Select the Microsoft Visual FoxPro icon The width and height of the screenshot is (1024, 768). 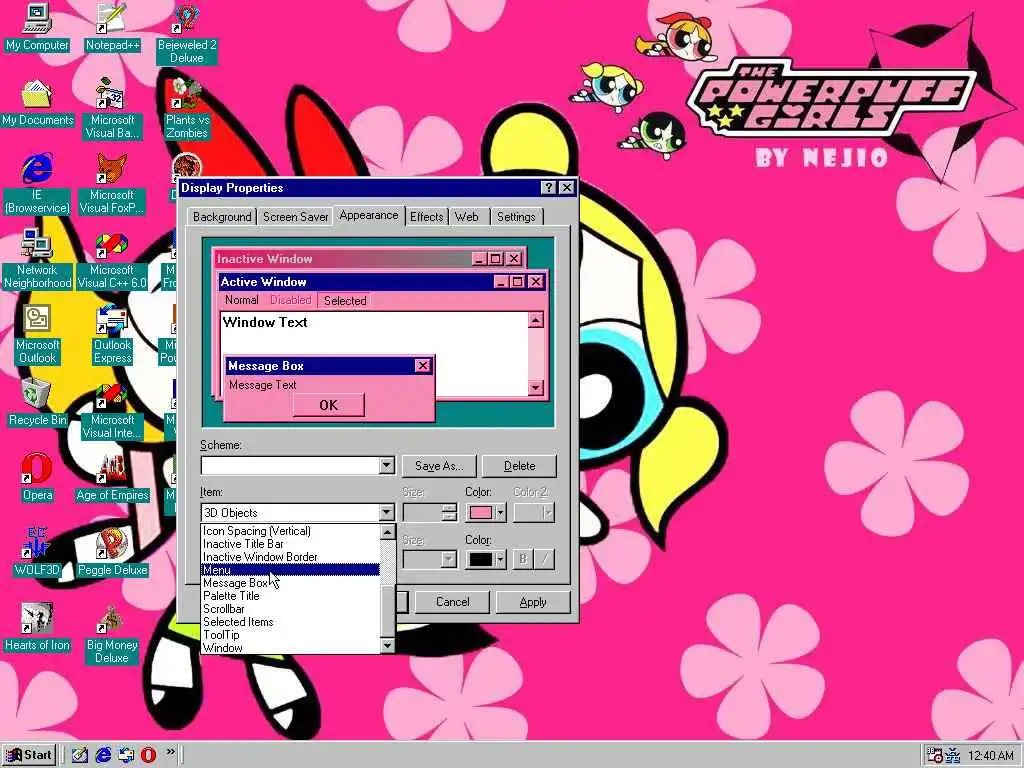[x=112, y=184]
